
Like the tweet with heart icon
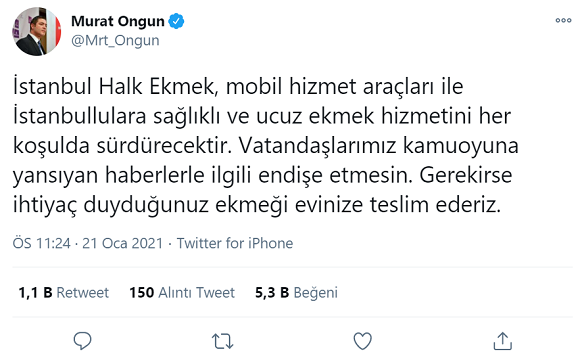362,341
